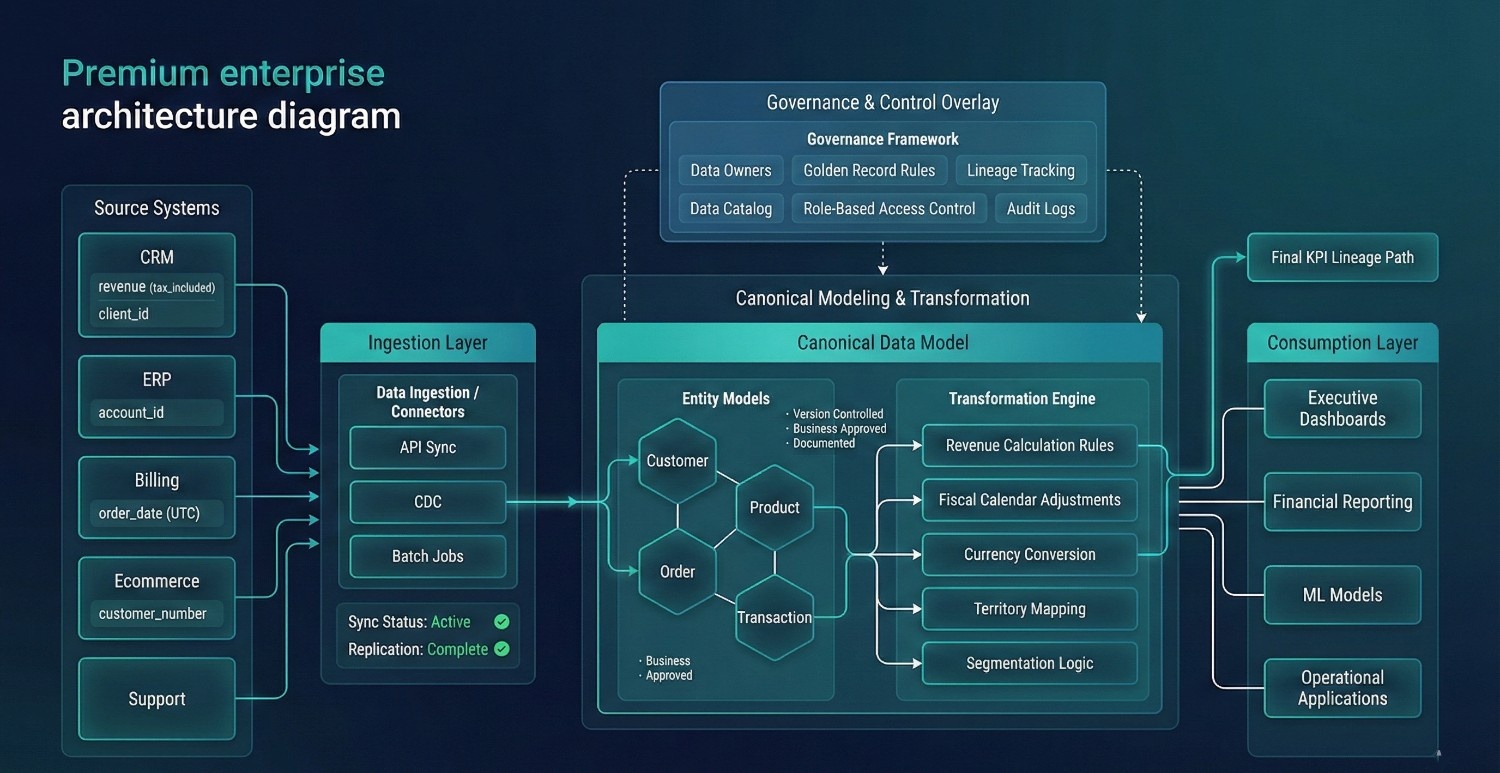Select the Product hexagon node
This screenshot has width=1500, height=773.
coord(774,508)
